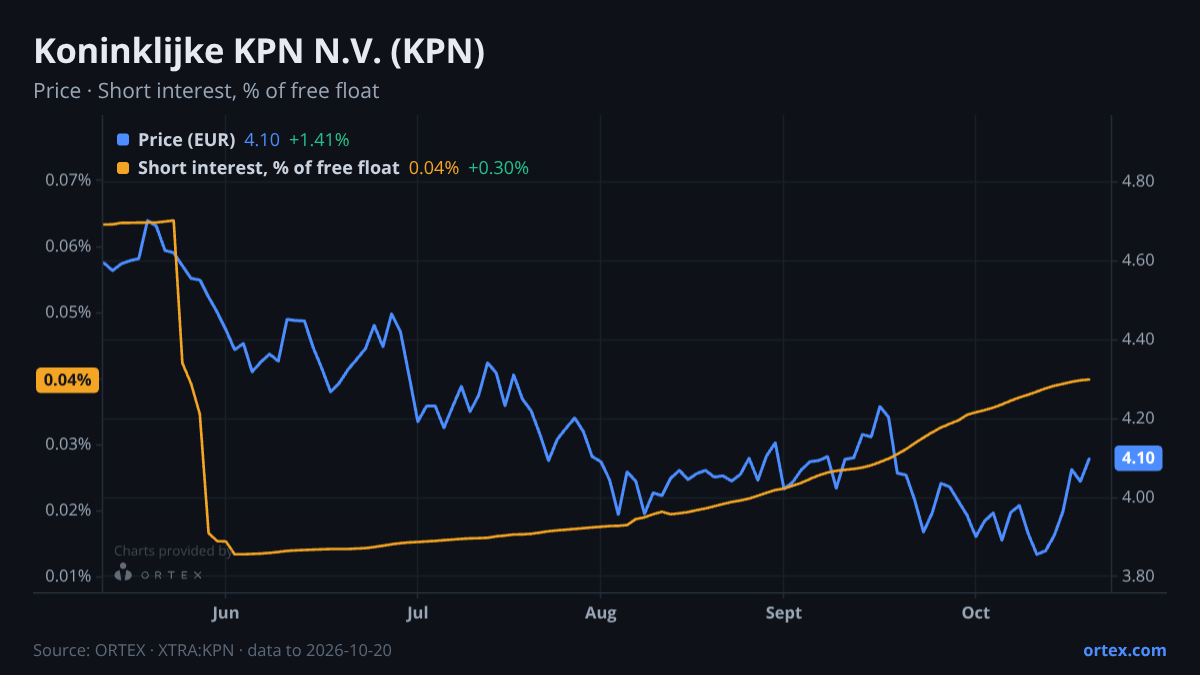This screenshot has width=1200, height=675.
Task: Click the source line ORTEX · XTRA:KPN footer text
Action: pyautogui.click(x=212, y=650)
